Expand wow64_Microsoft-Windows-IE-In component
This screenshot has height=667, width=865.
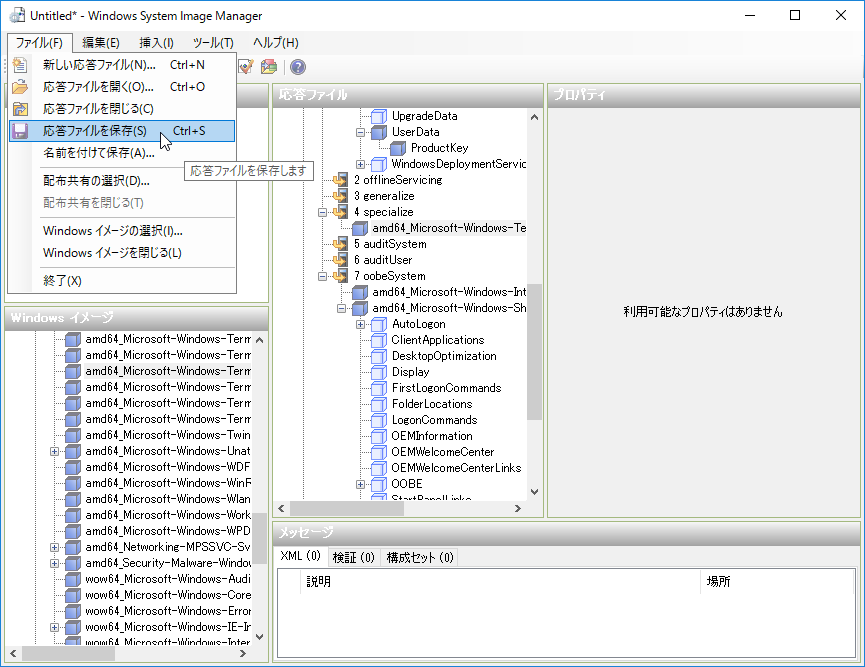[54, 627]
